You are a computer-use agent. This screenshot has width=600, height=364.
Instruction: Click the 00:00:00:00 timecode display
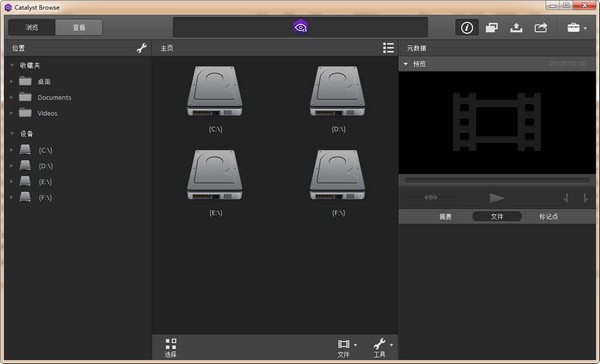(567, 64)
